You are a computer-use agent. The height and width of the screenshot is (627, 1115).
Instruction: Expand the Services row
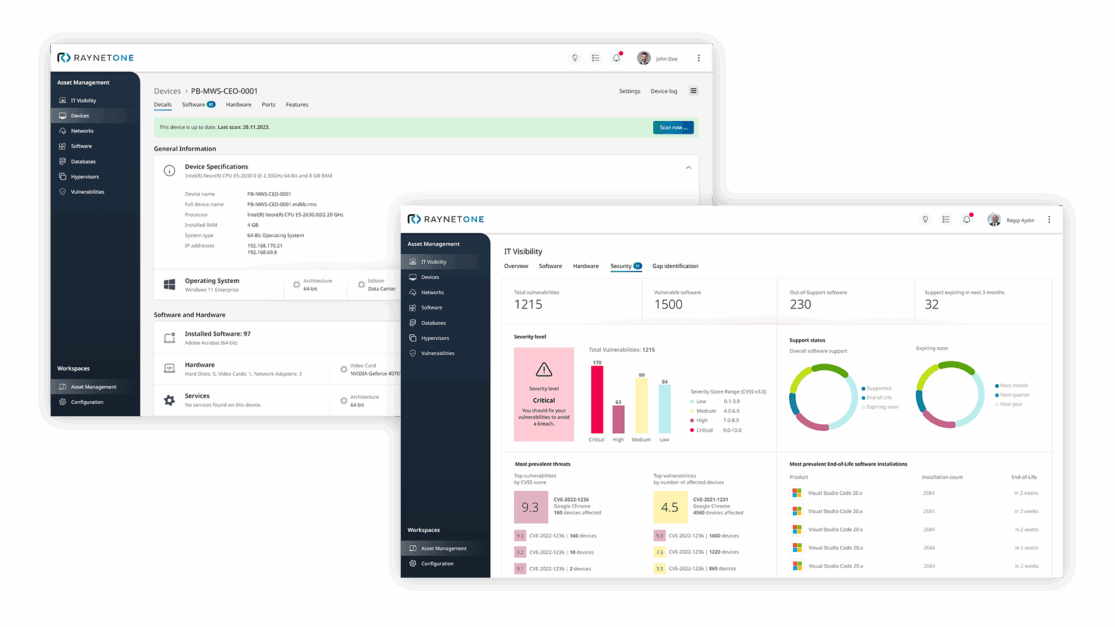click(x=277, y=400)
